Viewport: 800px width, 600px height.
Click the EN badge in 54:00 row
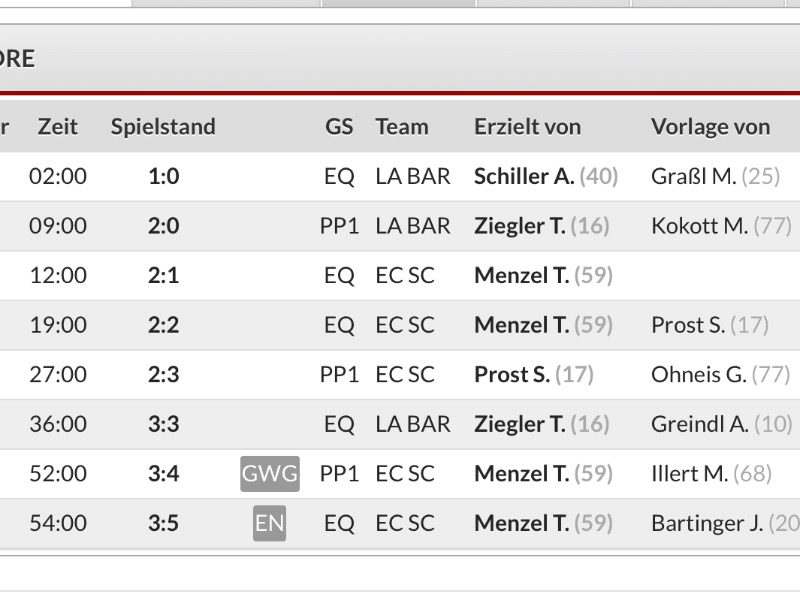[269, 523]
